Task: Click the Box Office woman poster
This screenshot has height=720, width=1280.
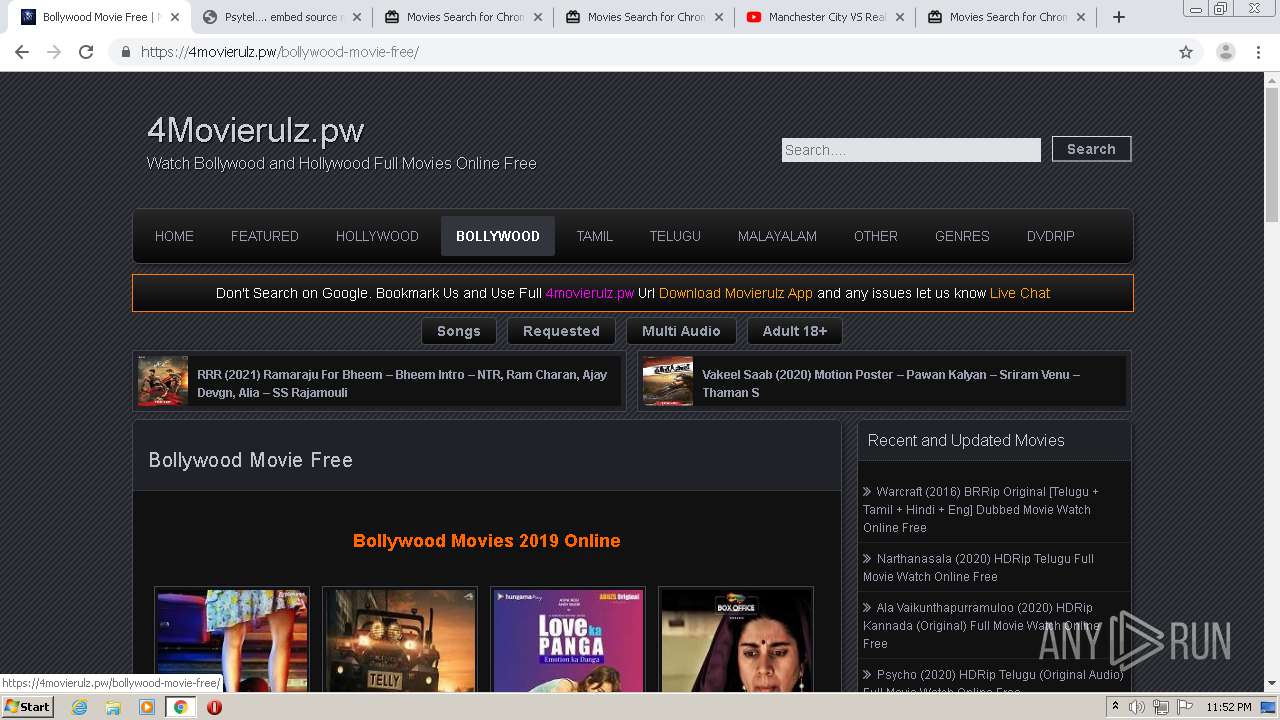Action: click(736, 640)
